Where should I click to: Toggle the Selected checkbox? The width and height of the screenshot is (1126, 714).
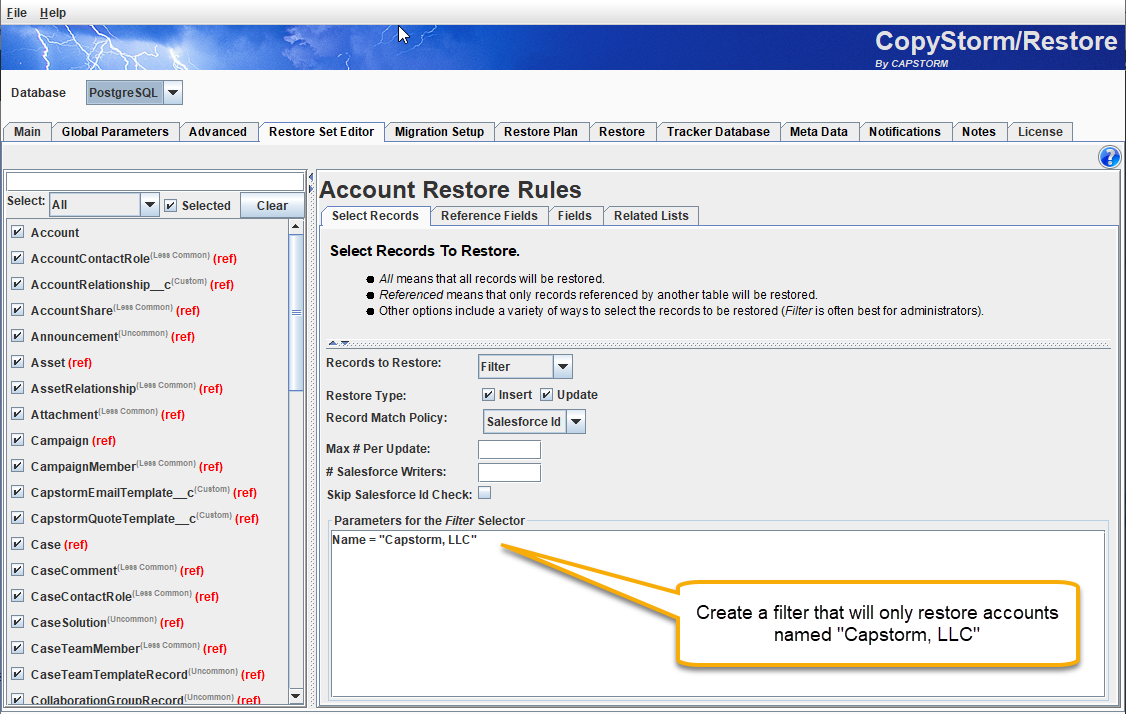[x=170, y=205]
